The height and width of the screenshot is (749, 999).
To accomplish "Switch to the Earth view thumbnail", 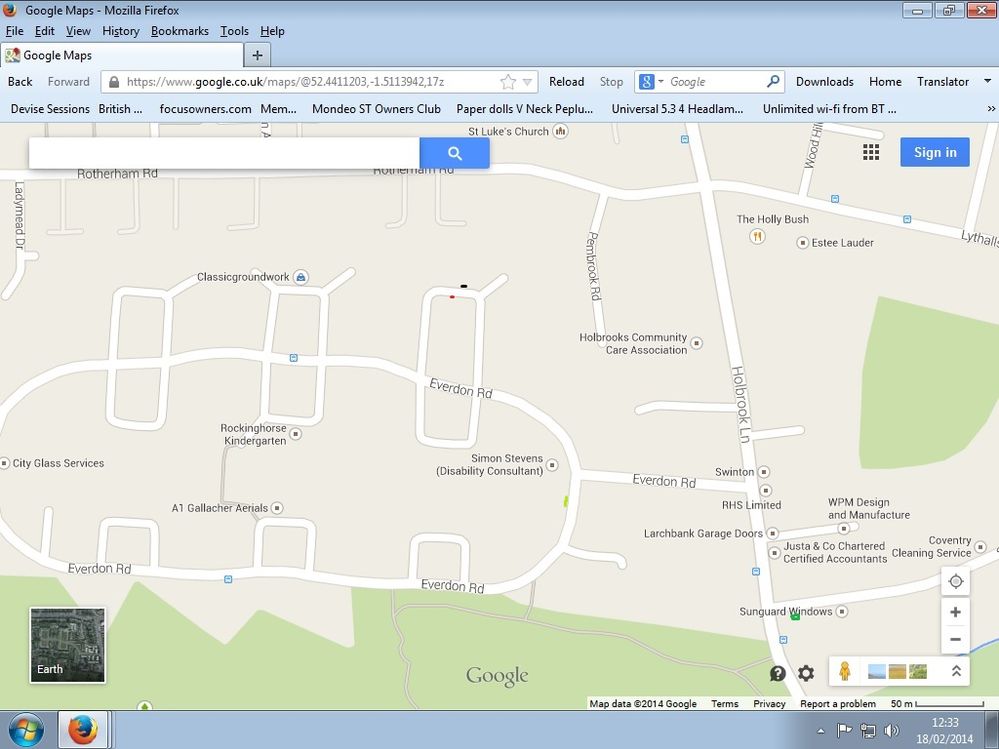I will [68, 645].
